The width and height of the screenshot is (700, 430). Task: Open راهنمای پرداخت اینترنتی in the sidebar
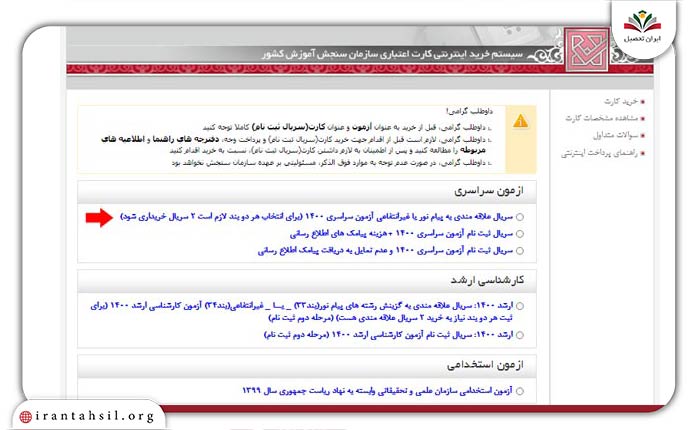[599, 153]
